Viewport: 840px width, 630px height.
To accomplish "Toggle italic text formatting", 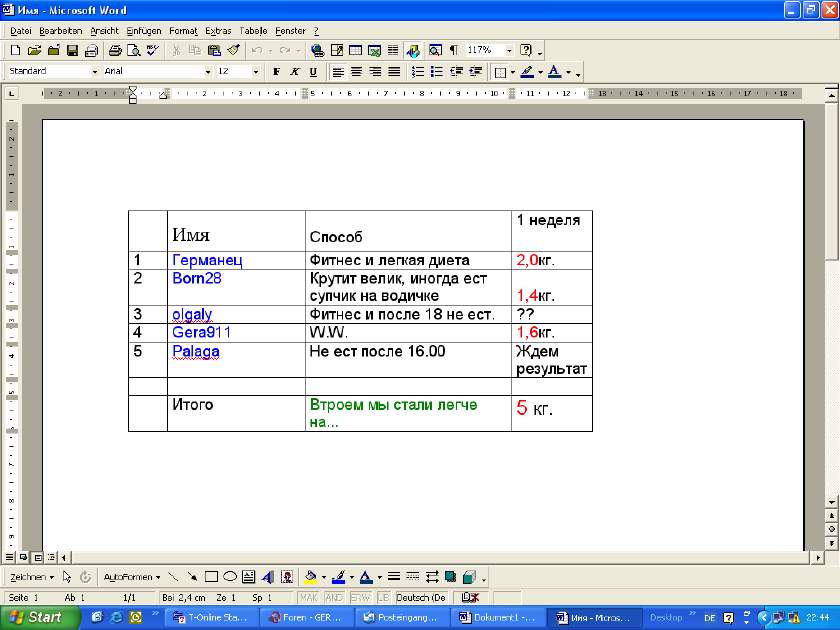I will (x=295, y=72).
